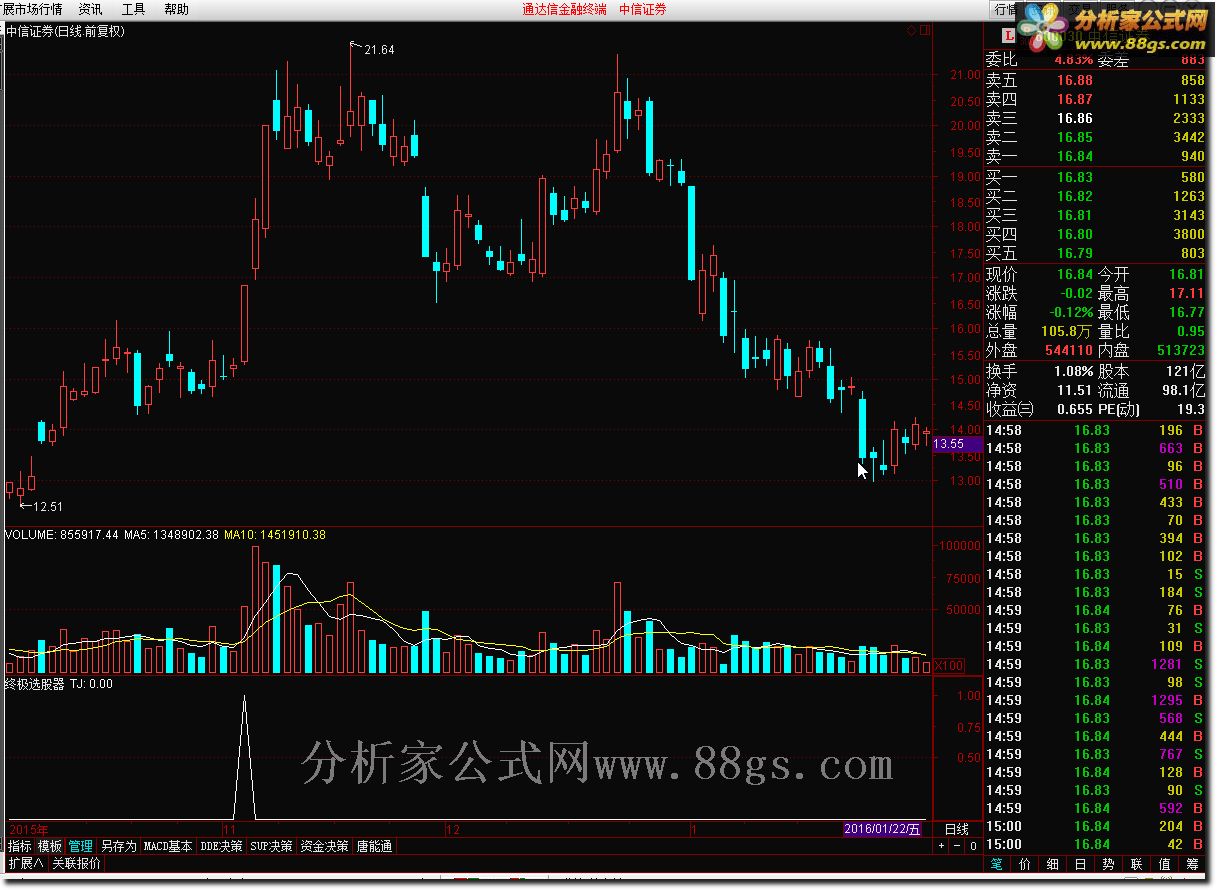This screenshot has width=1217, height=890.
Task: Open the 日线 period selector
Action: [x=957, y=829]
